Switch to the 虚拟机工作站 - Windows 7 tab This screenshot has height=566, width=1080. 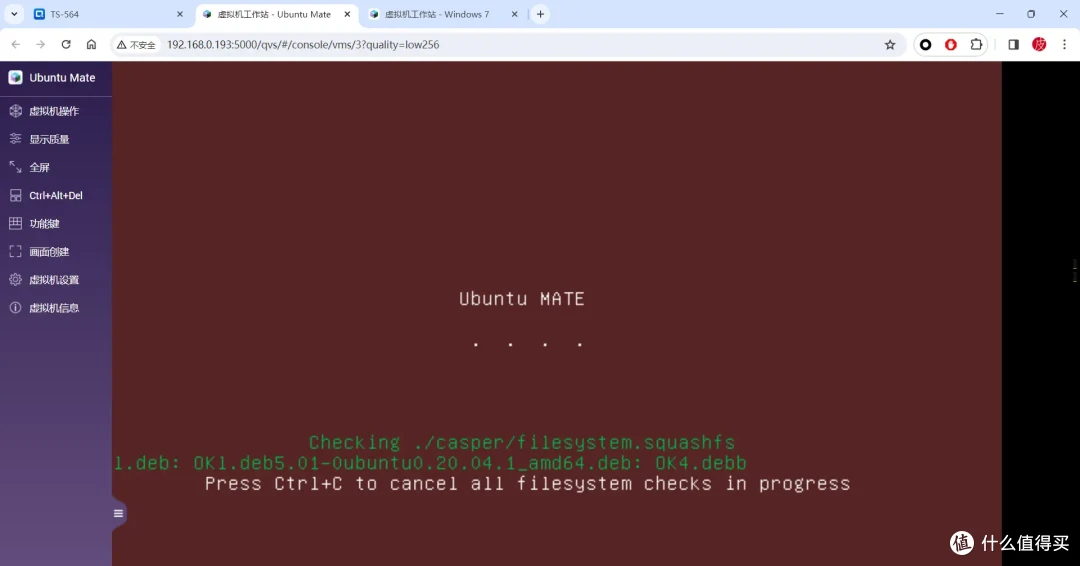[442, 14]
